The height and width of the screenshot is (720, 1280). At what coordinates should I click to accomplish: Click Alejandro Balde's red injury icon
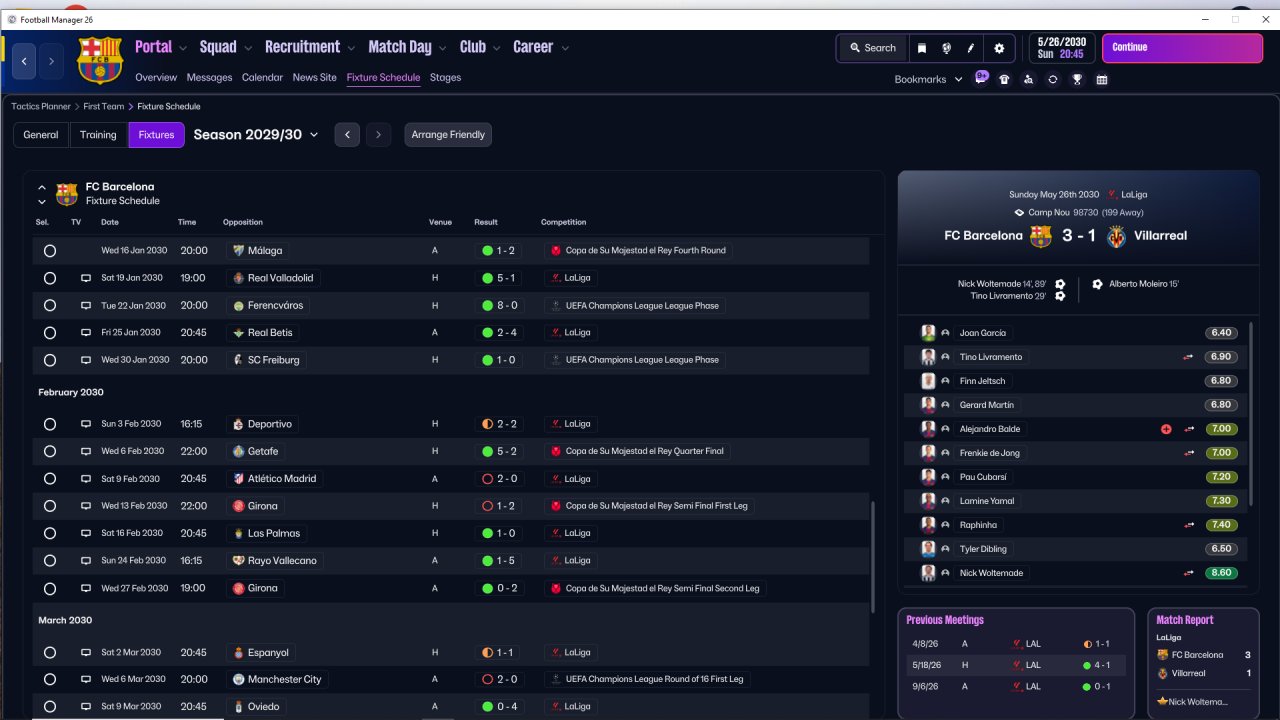click(1166, 429)
